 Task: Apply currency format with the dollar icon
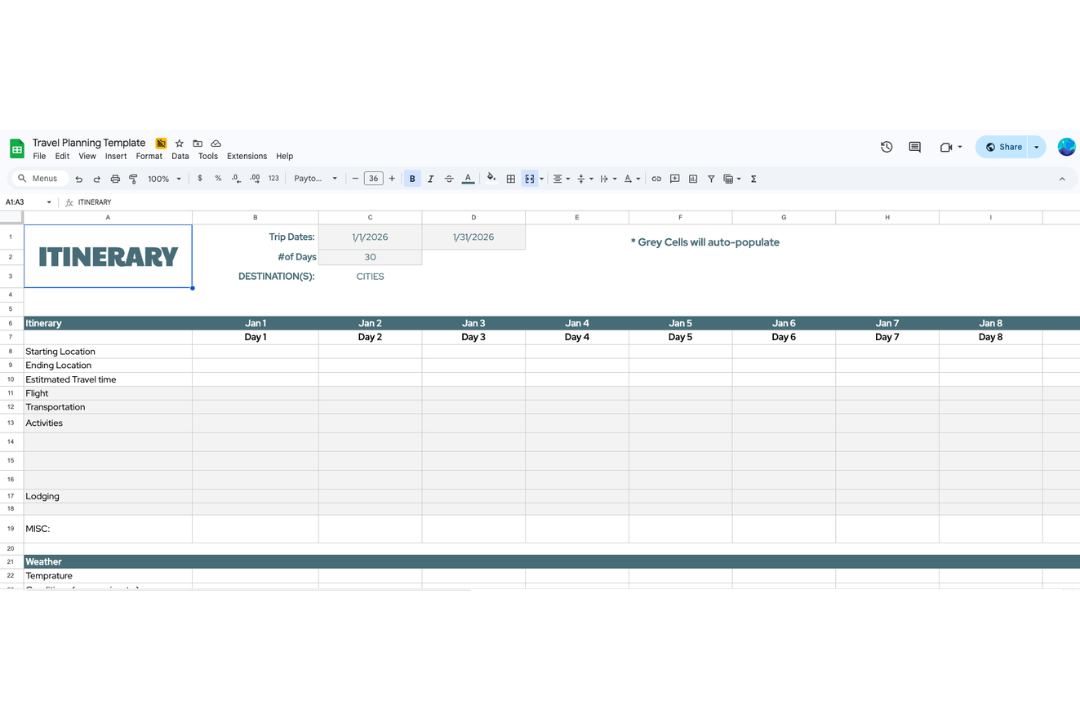point(200,179)
